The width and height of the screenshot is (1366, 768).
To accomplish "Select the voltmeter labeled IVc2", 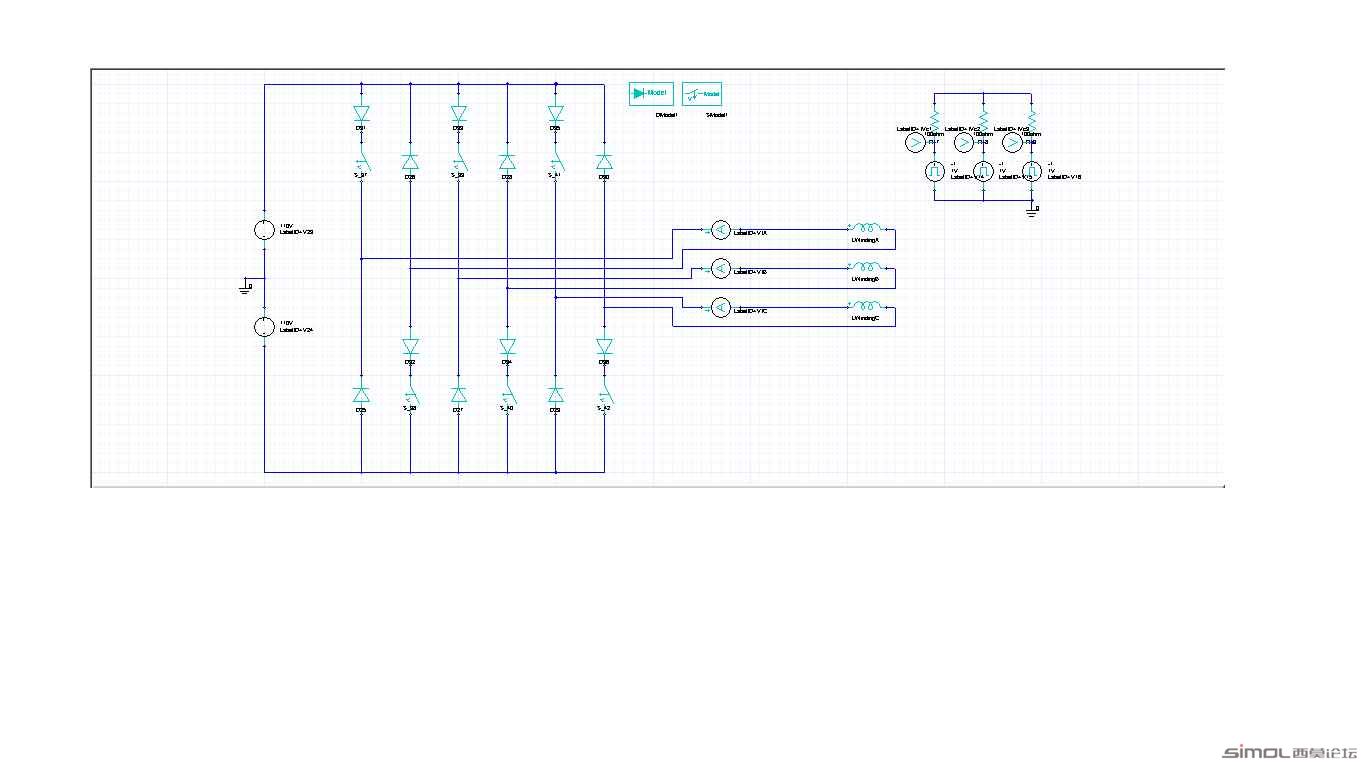I will 964,144.
